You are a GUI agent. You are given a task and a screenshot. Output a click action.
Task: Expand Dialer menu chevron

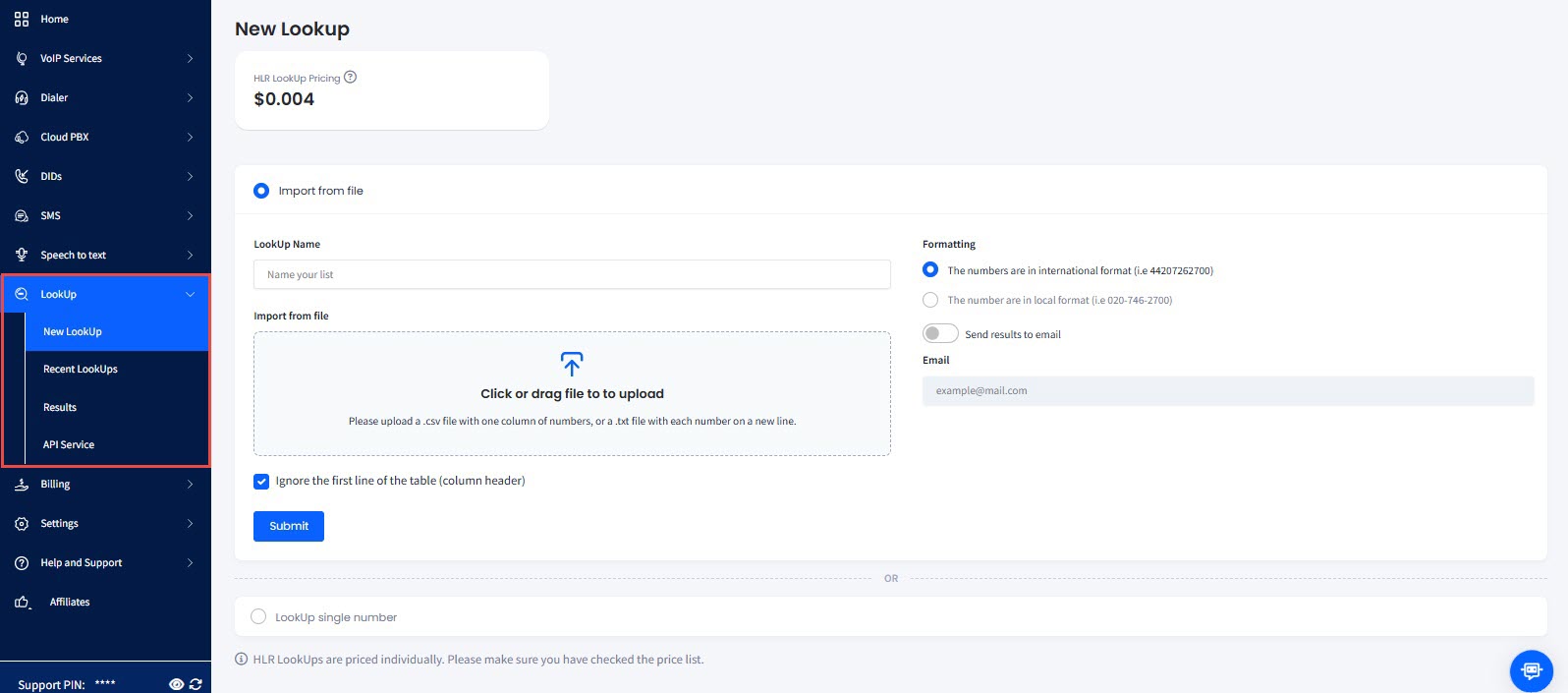pos(190,97)
